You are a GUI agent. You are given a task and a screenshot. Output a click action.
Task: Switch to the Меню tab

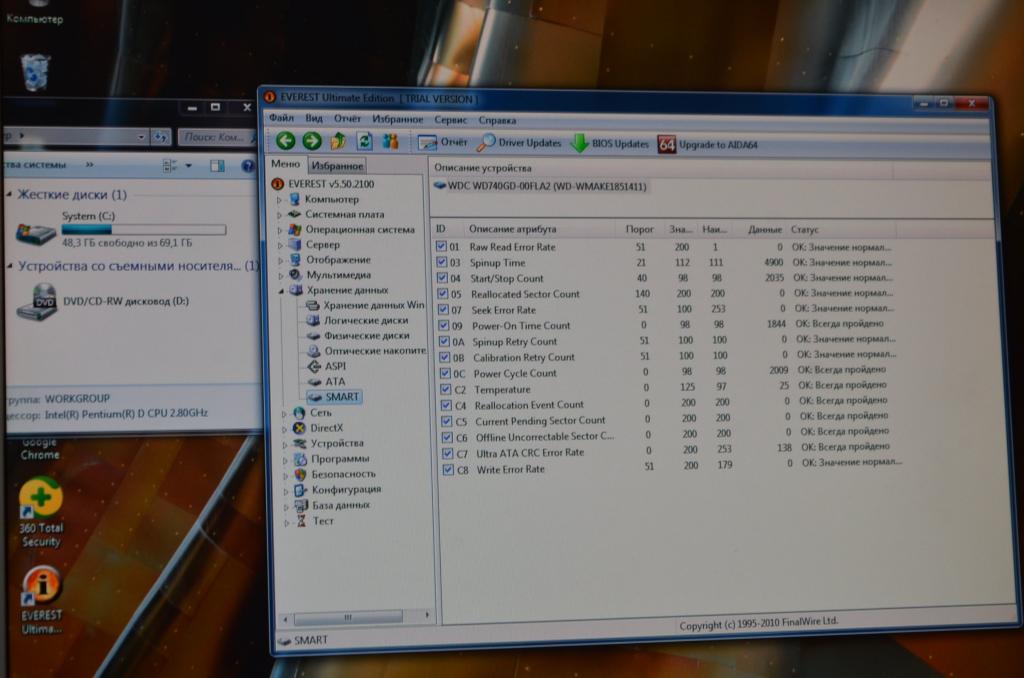[x=285, y=165]
